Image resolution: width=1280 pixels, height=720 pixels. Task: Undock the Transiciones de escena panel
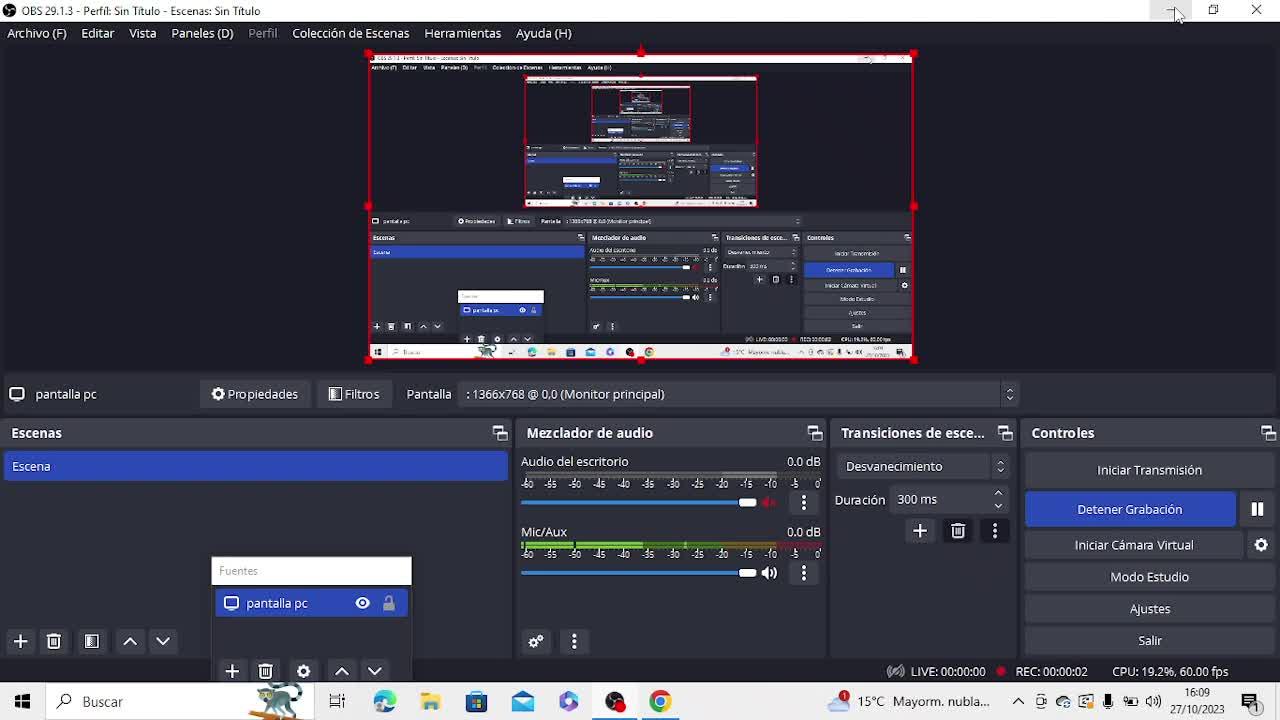1005,433
